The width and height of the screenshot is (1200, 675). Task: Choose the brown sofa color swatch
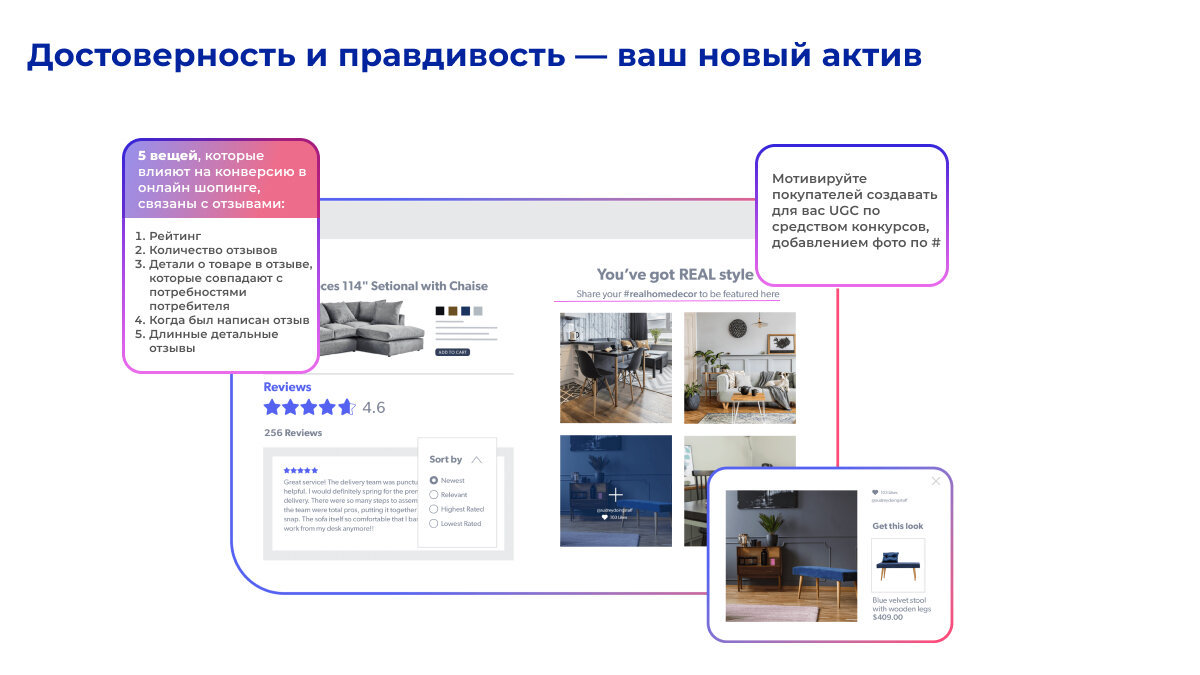coord(453,311)
